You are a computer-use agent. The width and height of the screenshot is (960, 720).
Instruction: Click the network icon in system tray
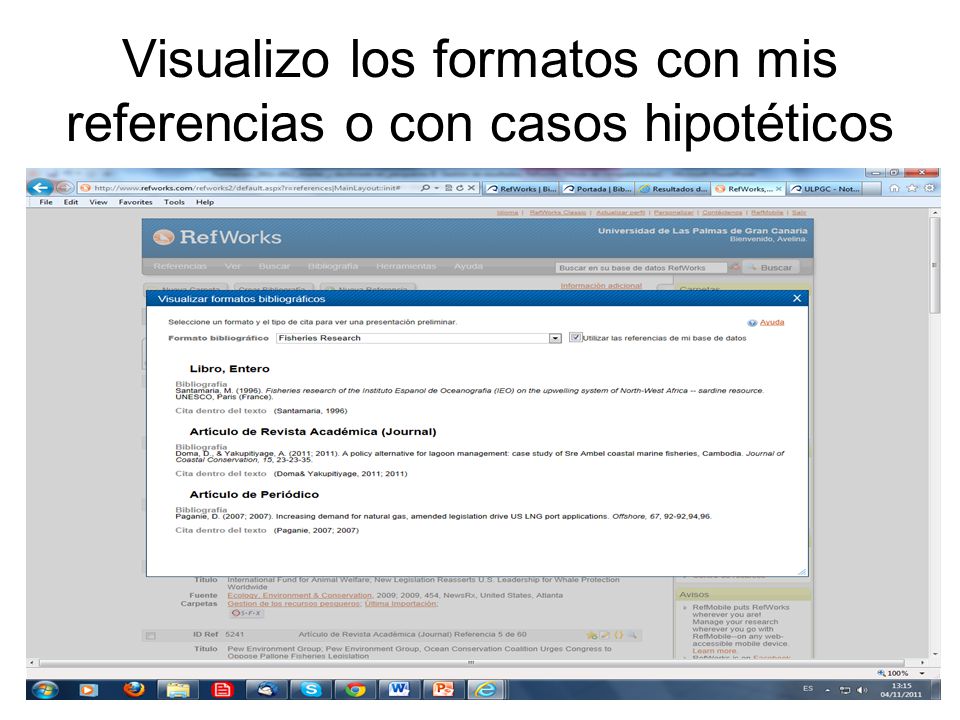click(845, 690)
